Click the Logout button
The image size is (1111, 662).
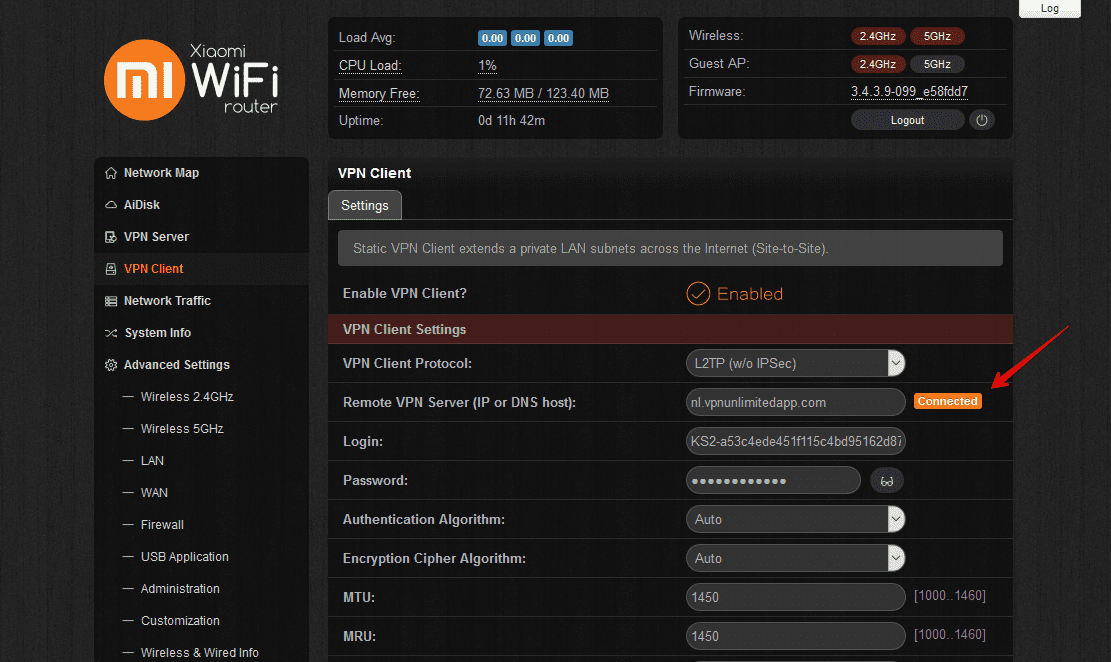[907, 119]
